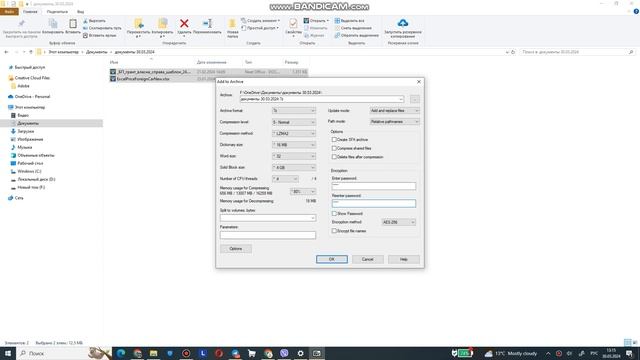Open the Dictionary size dropdown
The image size is (640, 360).
click(294, 145)
